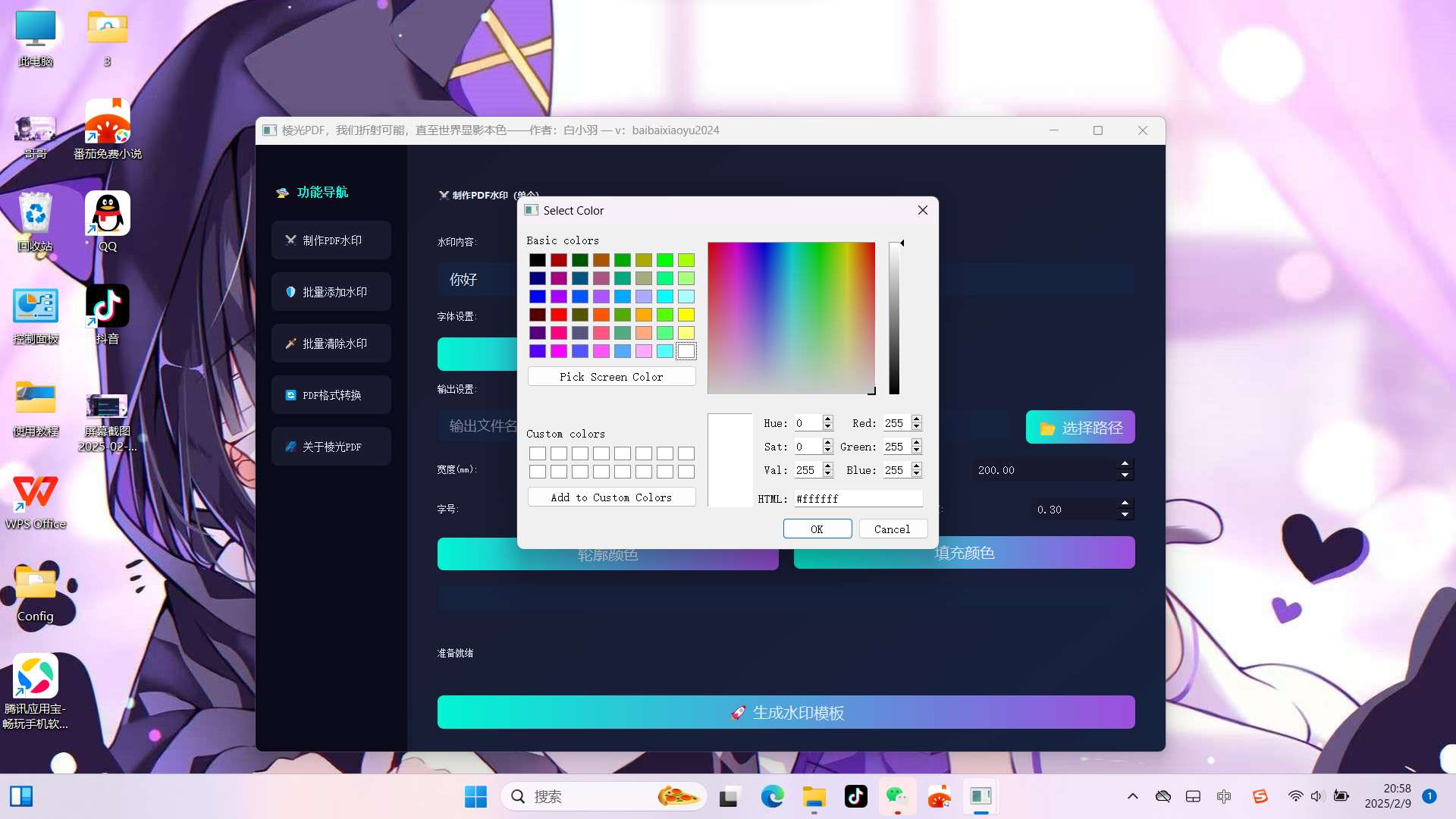Open the volume tray icon
The image size is (1456, 819).
[1316, 796]
